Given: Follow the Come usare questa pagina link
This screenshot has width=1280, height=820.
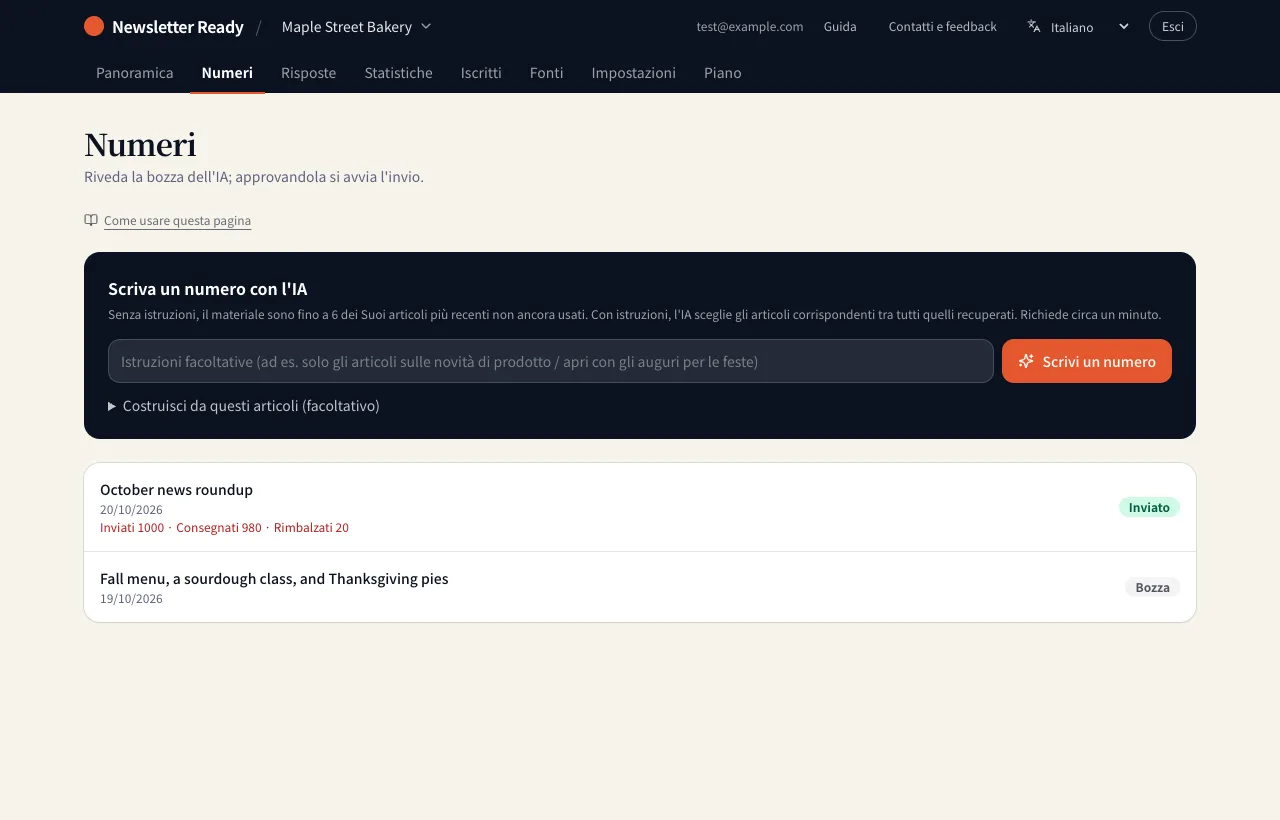Looking at the screenshot, I should point(177,221).
